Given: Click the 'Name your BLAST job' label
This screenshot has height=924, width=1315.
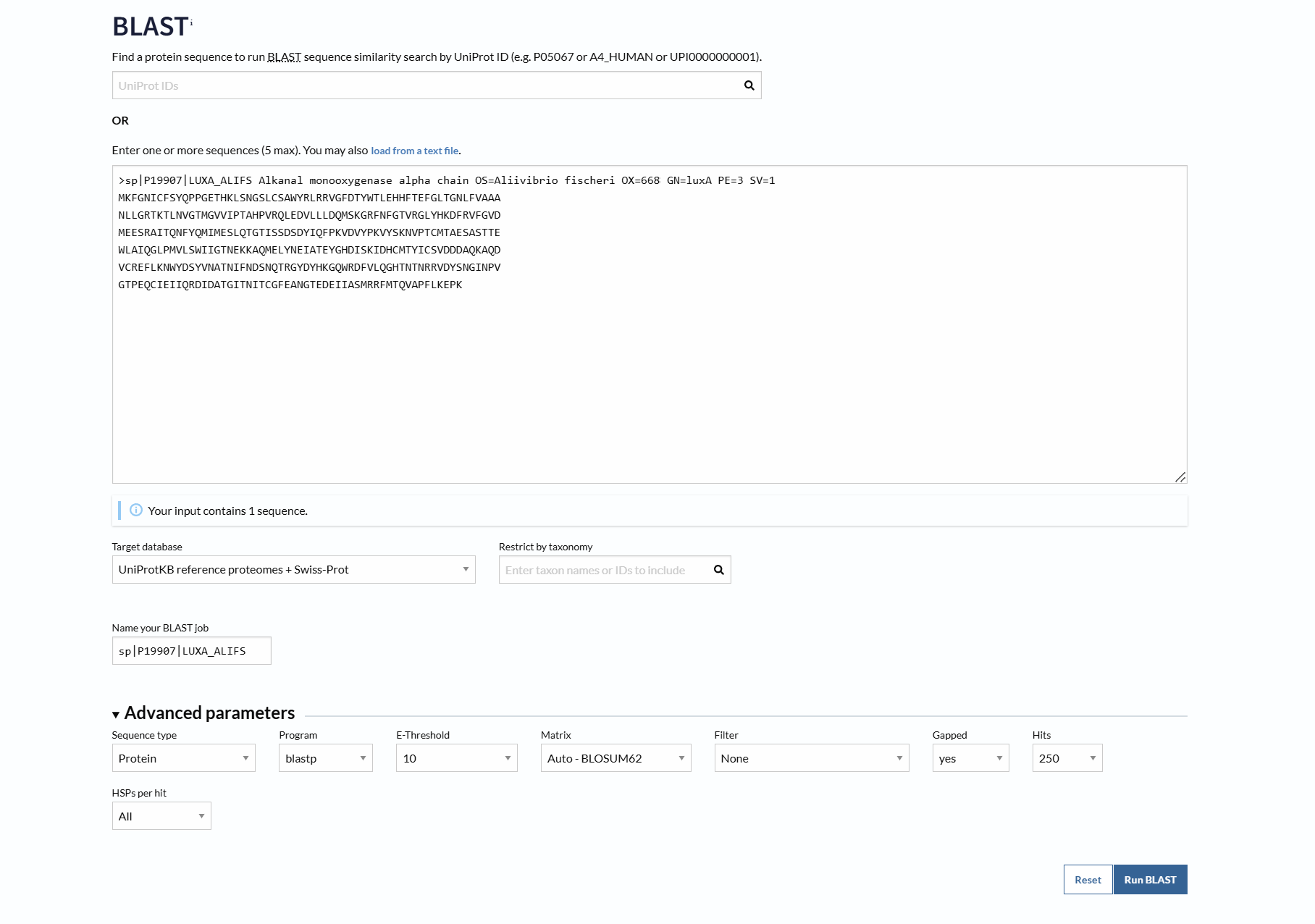Looking at the screenshot, I should [x=160, y=628].
